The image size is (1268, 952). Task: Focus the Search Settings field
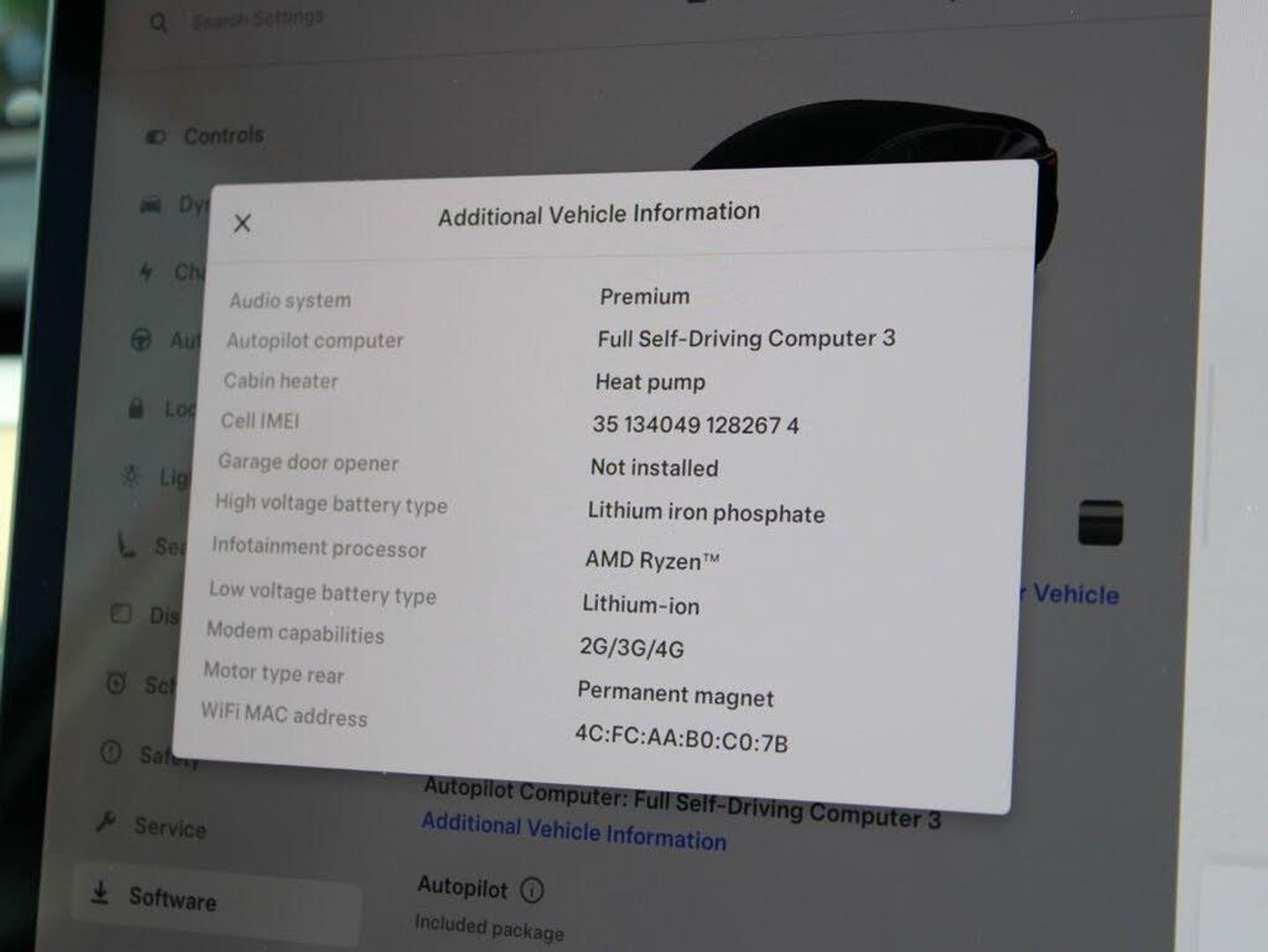point(258,18)
